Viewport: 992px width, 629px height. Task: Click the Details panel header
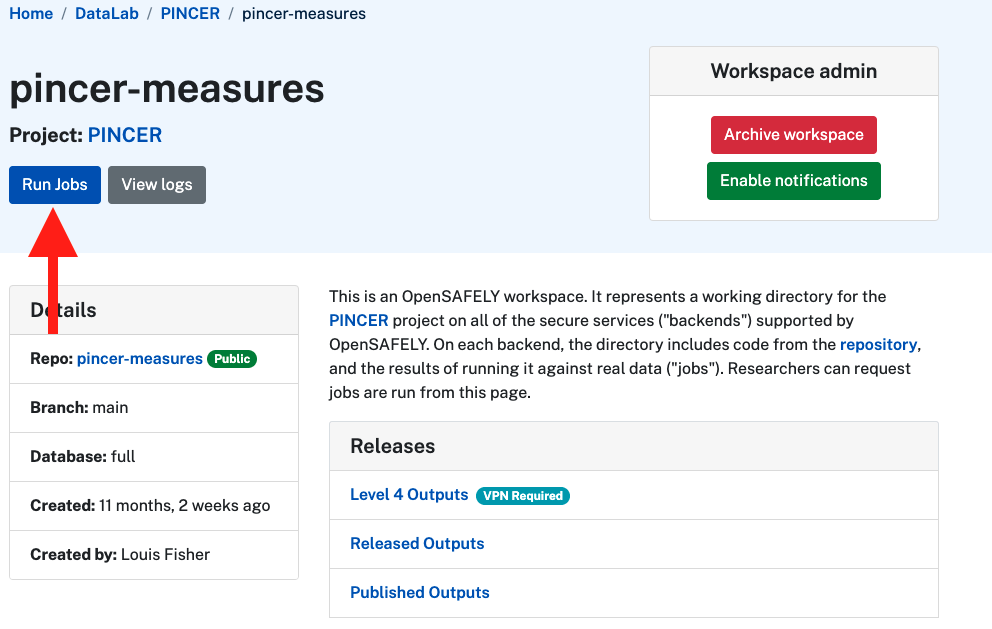coord(62,310)
